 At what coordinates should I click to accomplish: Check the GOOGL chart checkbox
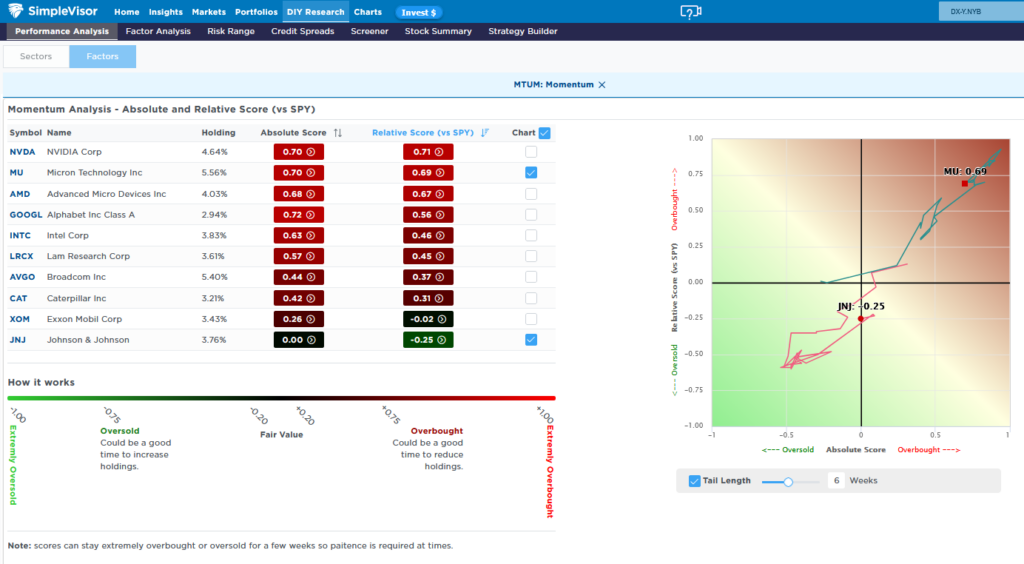coord(531,215)
